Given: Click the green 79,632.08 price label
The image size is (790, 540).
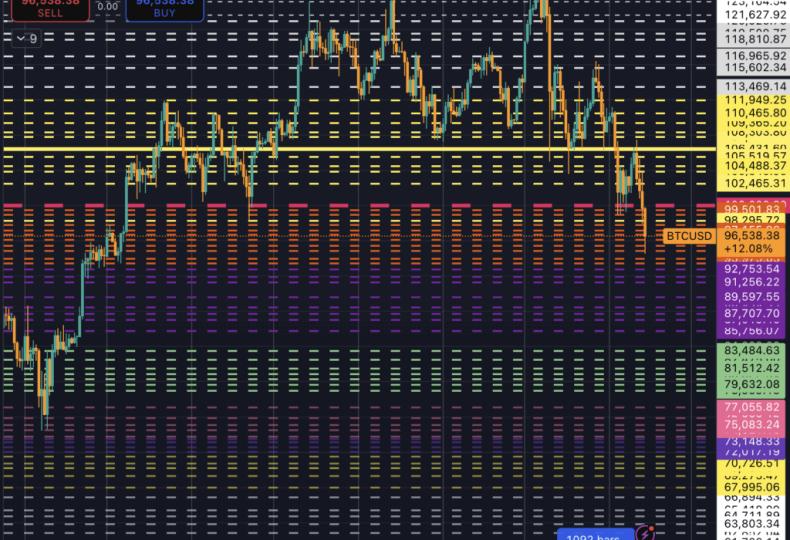Looking at the screenshot, I should click(752, 384).
